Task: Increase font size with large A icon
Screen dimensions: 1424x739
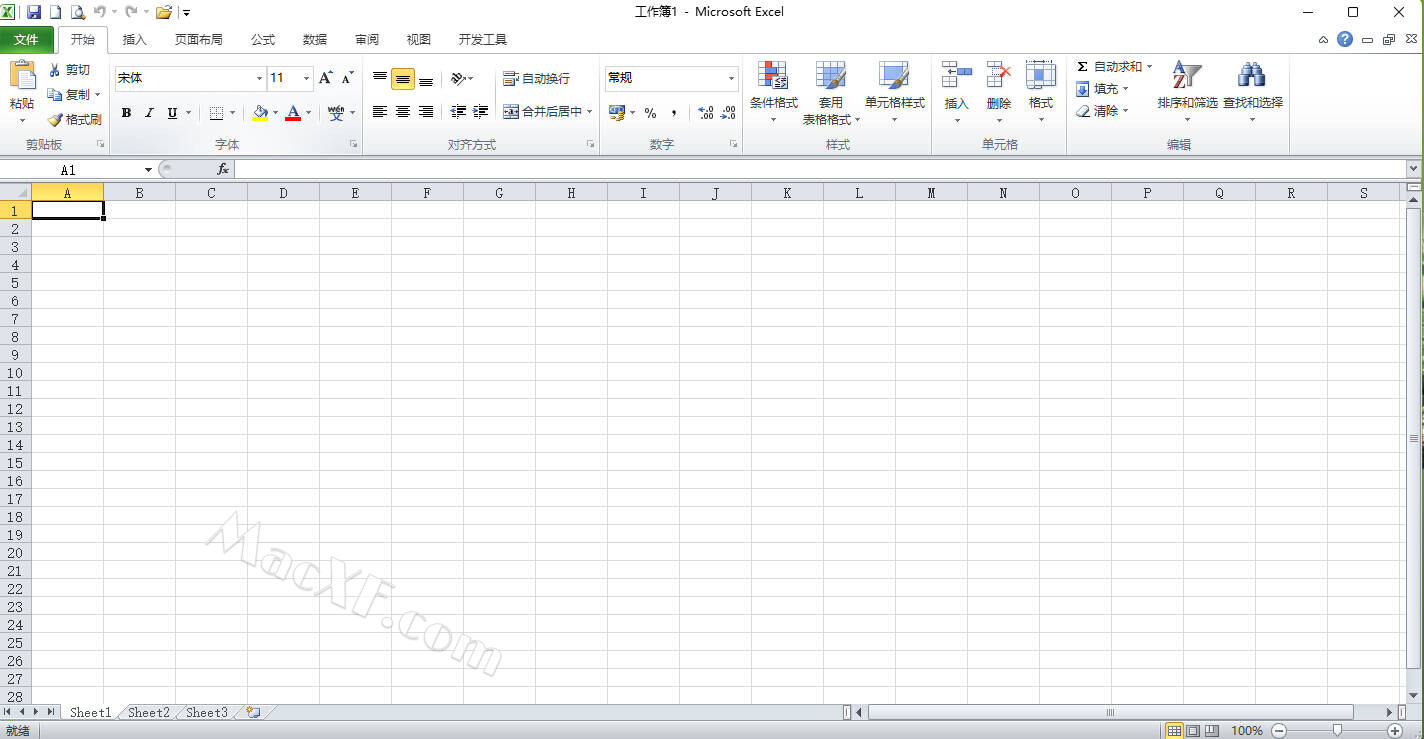Action: coord(325,78)
